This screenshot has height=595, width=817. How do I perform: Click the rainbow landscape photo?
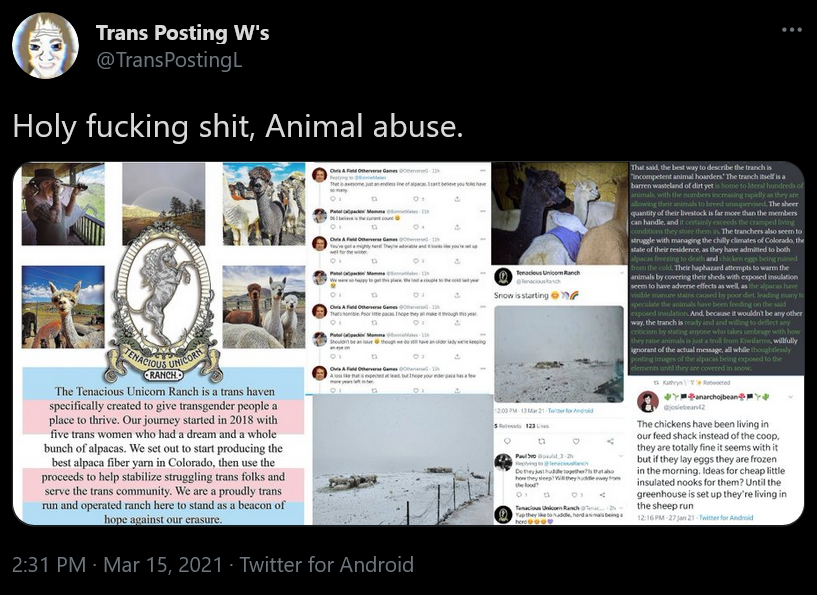(x=164, y=204)
